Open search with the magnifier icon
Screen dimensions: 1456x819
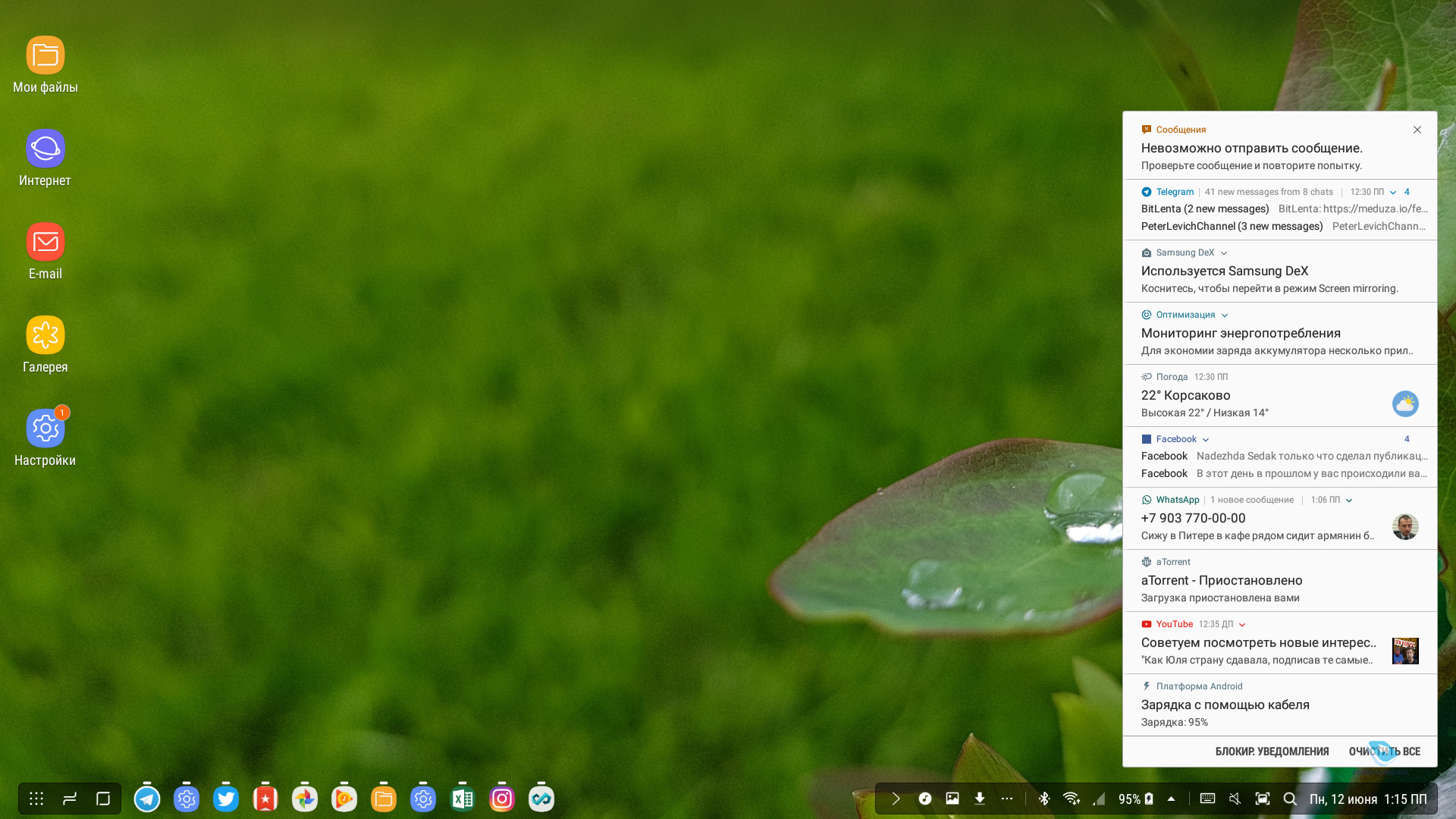point(1290,799)
